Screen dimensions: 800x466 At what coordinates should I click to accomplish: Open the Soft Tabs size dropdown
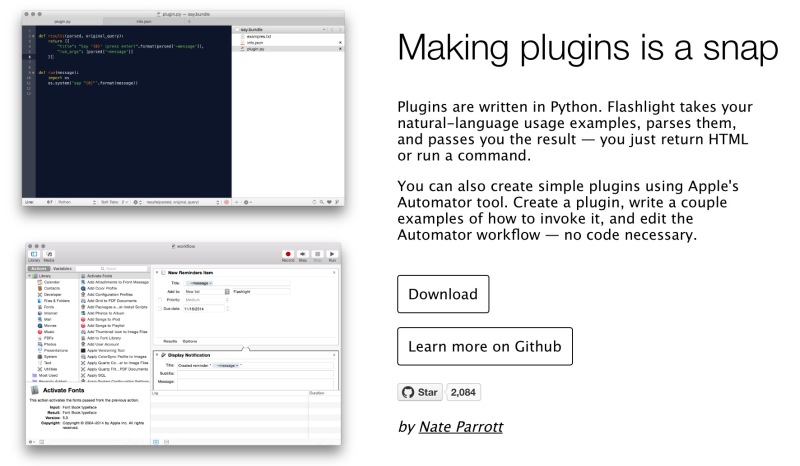[x=115, y=202]
